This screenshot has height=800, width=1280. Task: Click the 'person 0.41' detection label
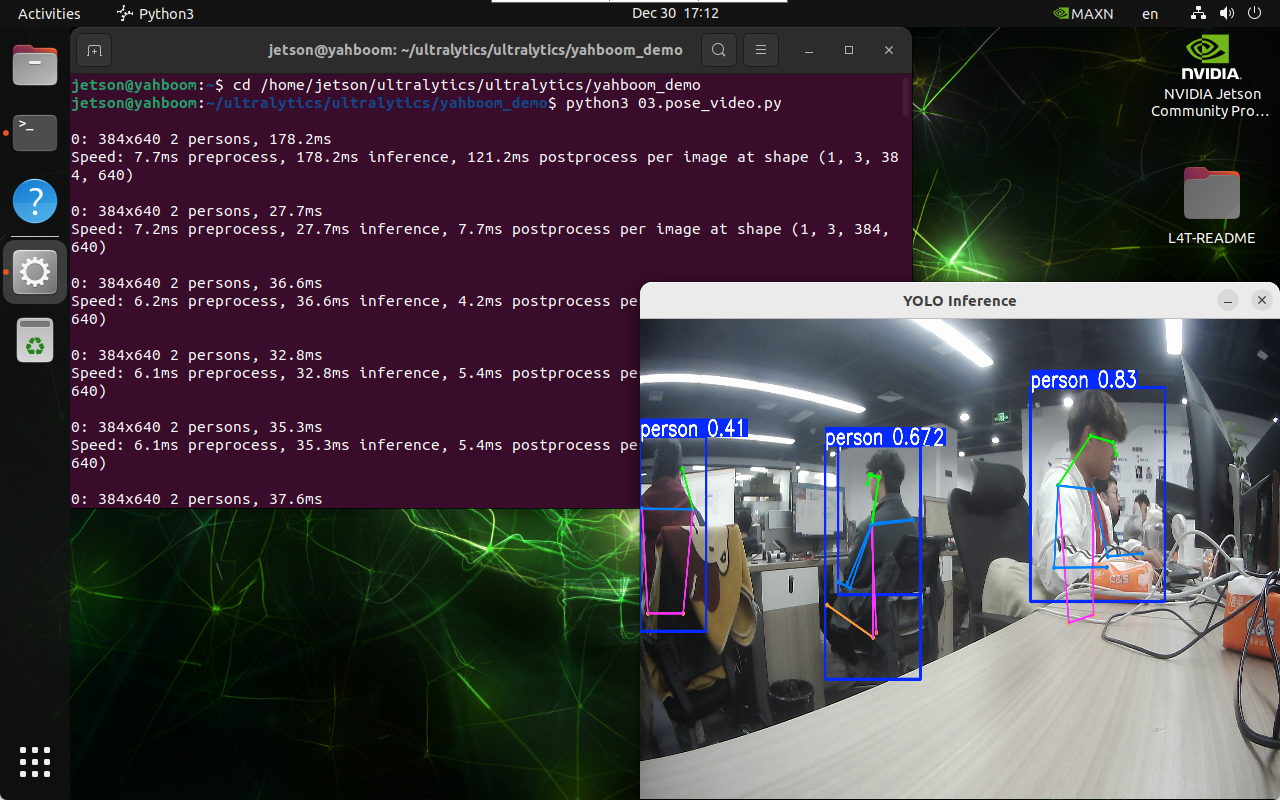[694, 429]
